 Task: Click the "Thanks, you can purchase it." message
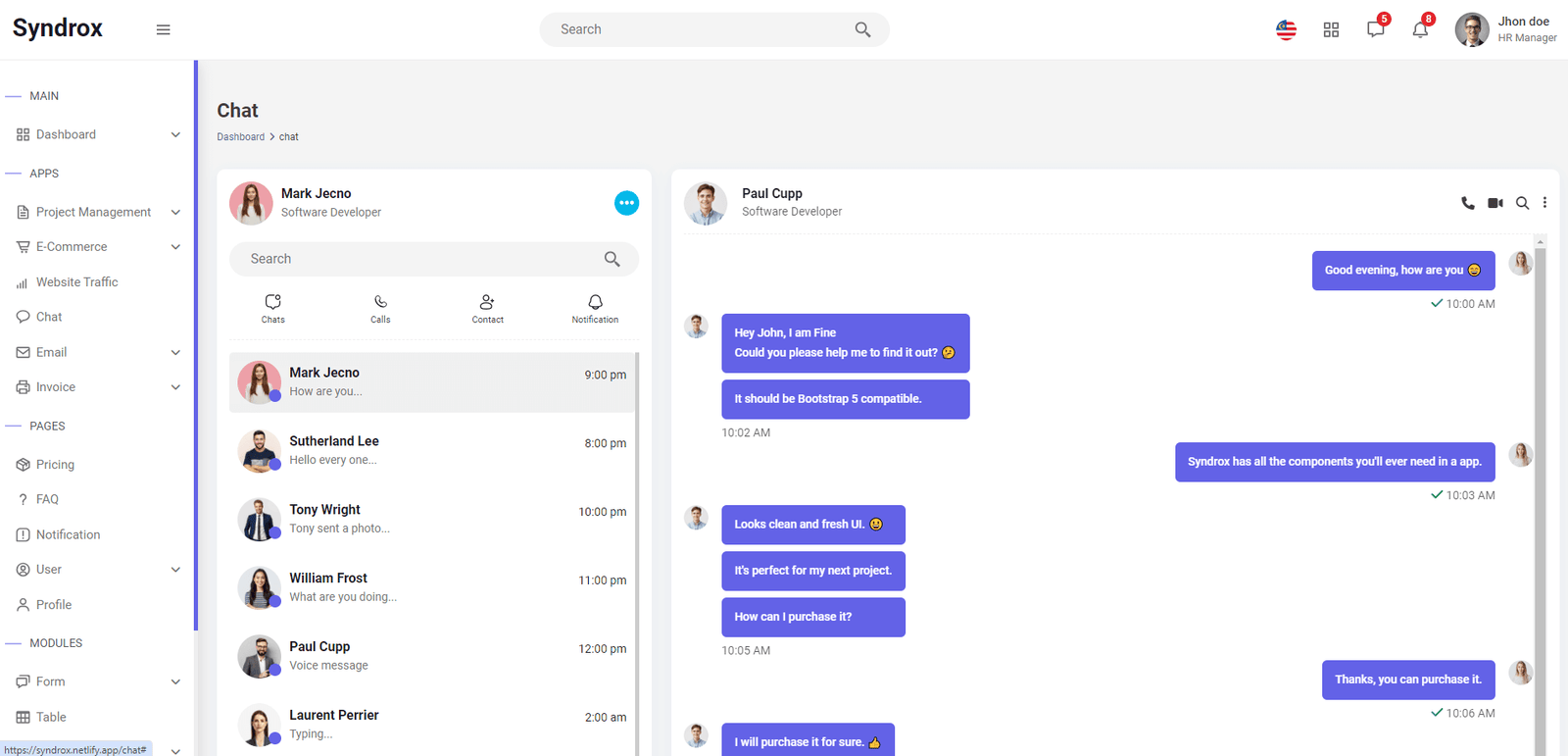1408,680
